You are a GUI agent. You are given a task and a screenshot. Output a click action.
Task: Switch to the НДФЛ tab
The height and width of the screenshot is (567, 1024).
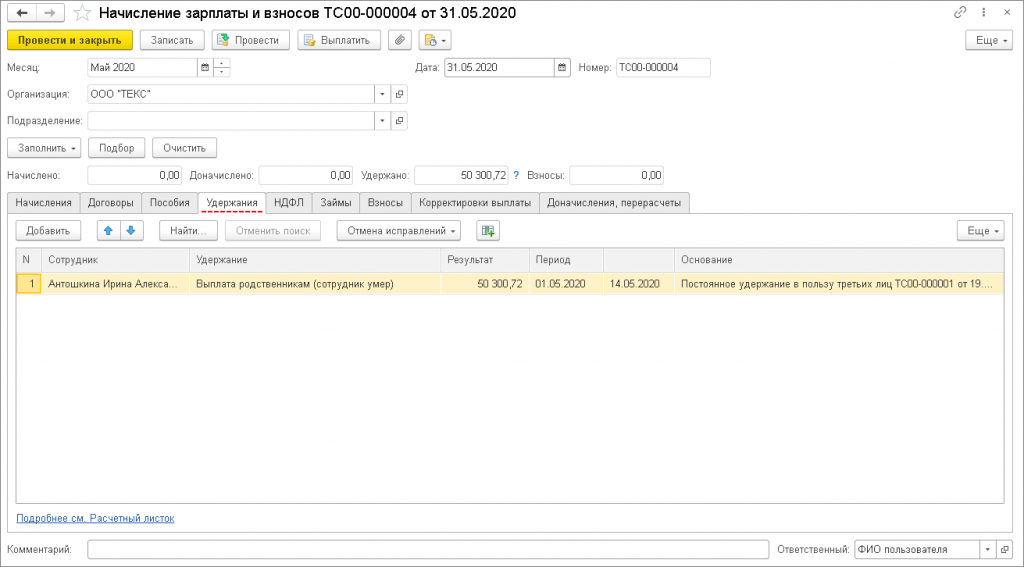[x=289, y=202]
